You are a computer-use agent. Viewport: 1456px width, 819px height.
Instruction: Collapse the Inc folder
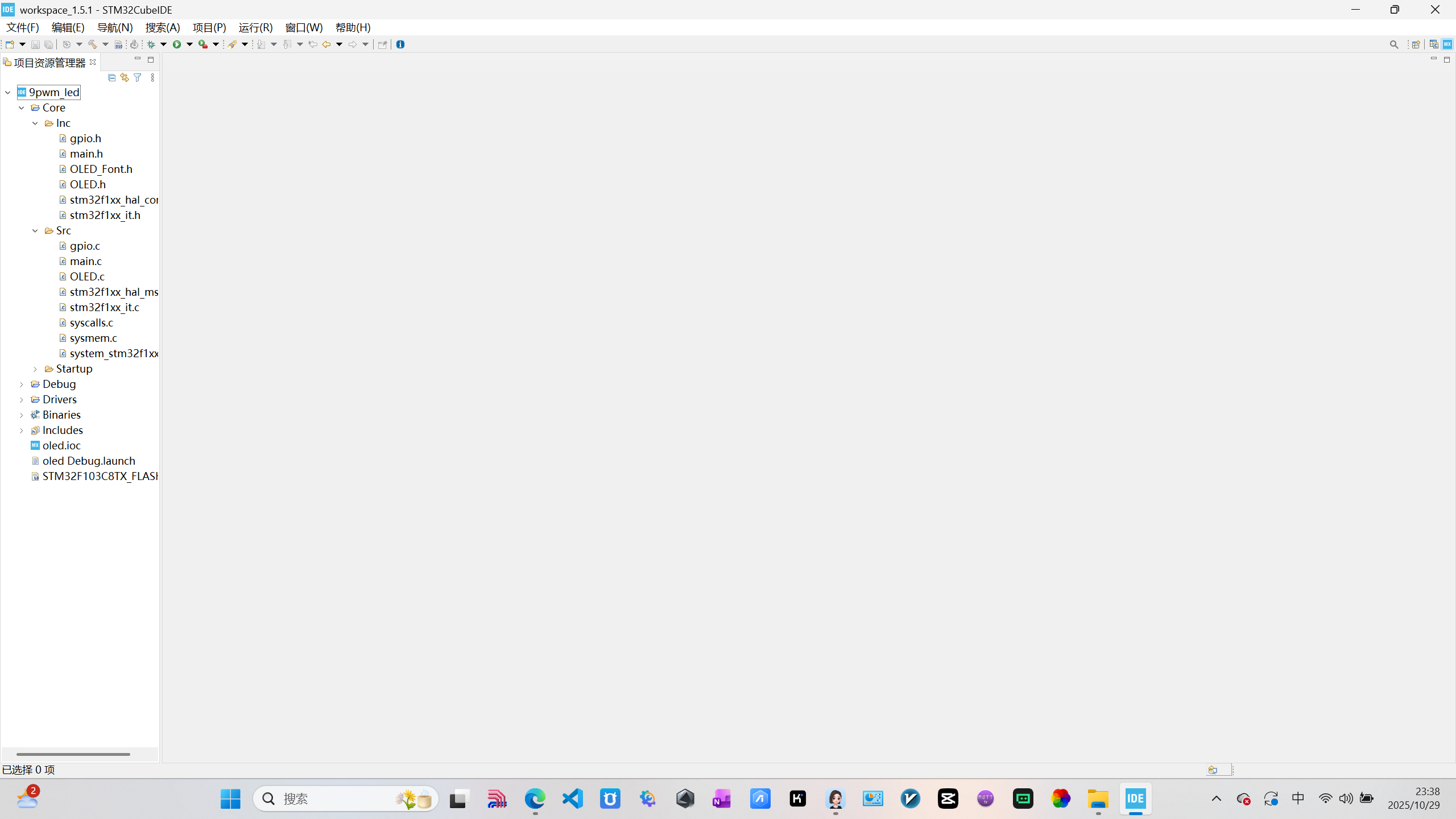pyautogui.click(x=35, y=123)
